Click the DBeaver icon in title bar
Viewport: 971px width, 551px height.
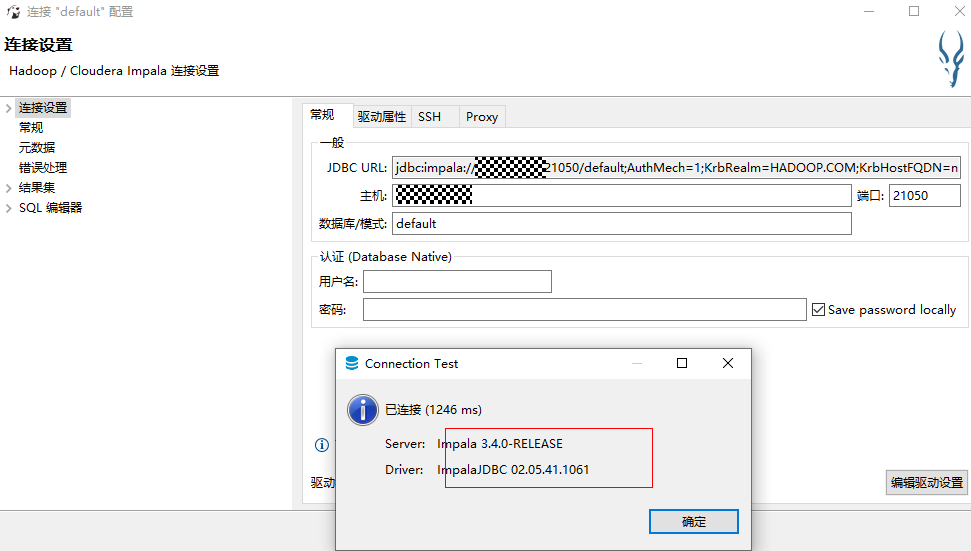tap(13, 11)
